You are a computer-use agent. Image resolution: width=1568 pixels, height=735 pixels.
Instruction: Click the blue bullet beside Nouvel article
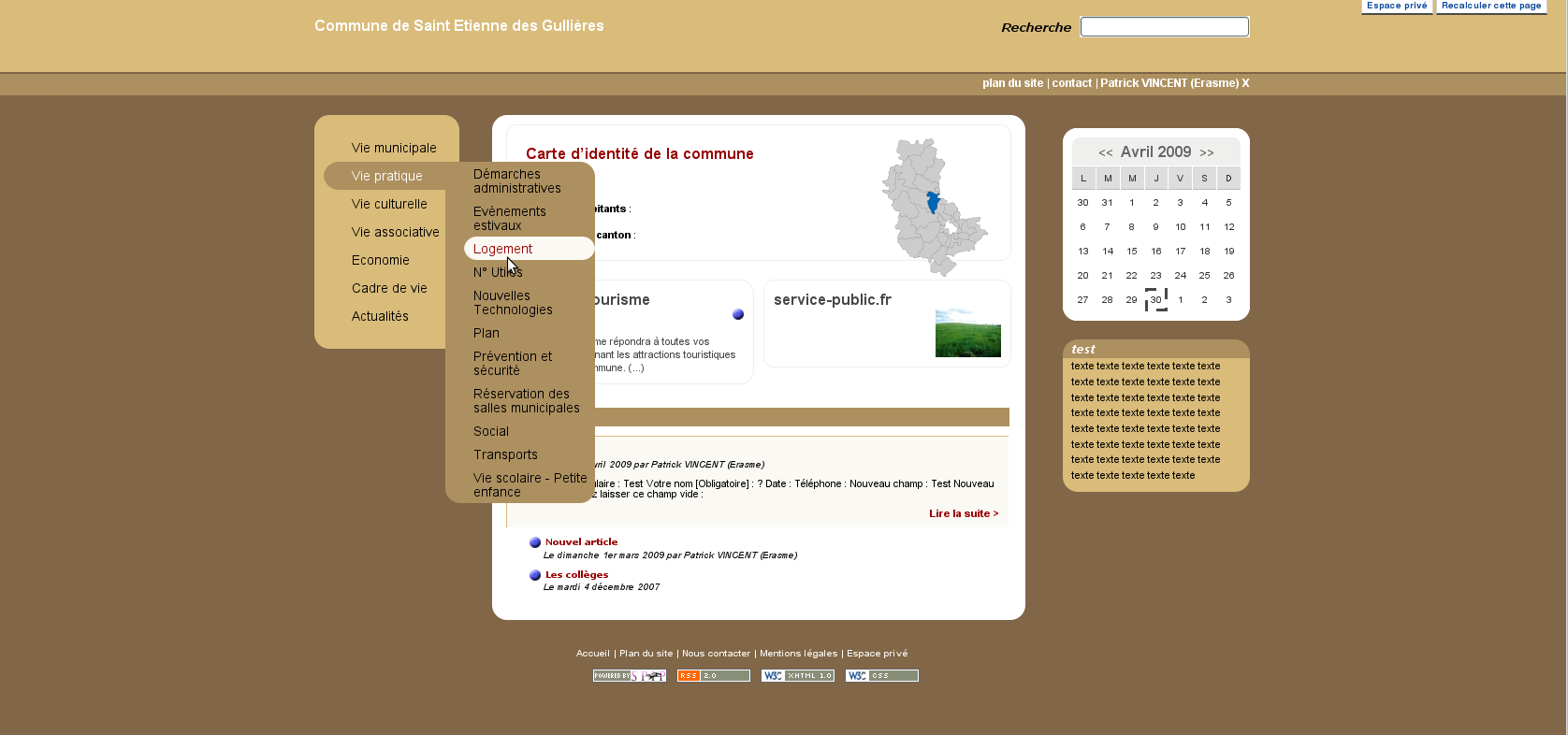pyautogui.click(x=535, y=542)
